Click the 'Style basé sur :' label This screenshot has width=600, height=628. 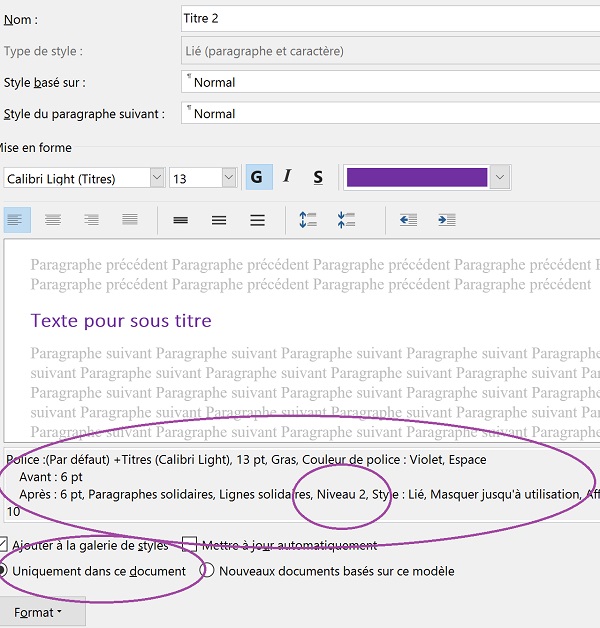[44, 83]
